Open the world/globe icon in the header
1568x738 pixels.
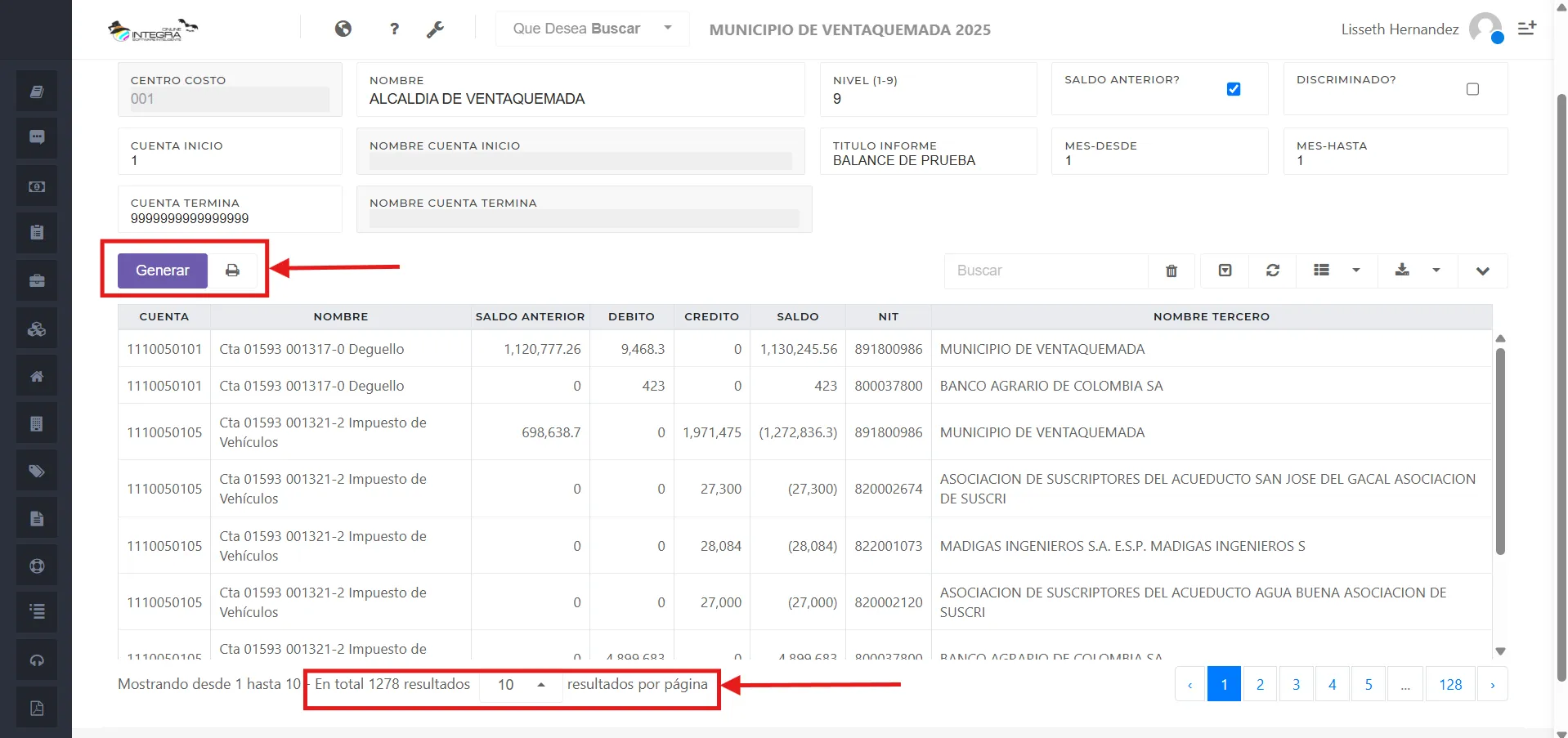tap(343, 29)
